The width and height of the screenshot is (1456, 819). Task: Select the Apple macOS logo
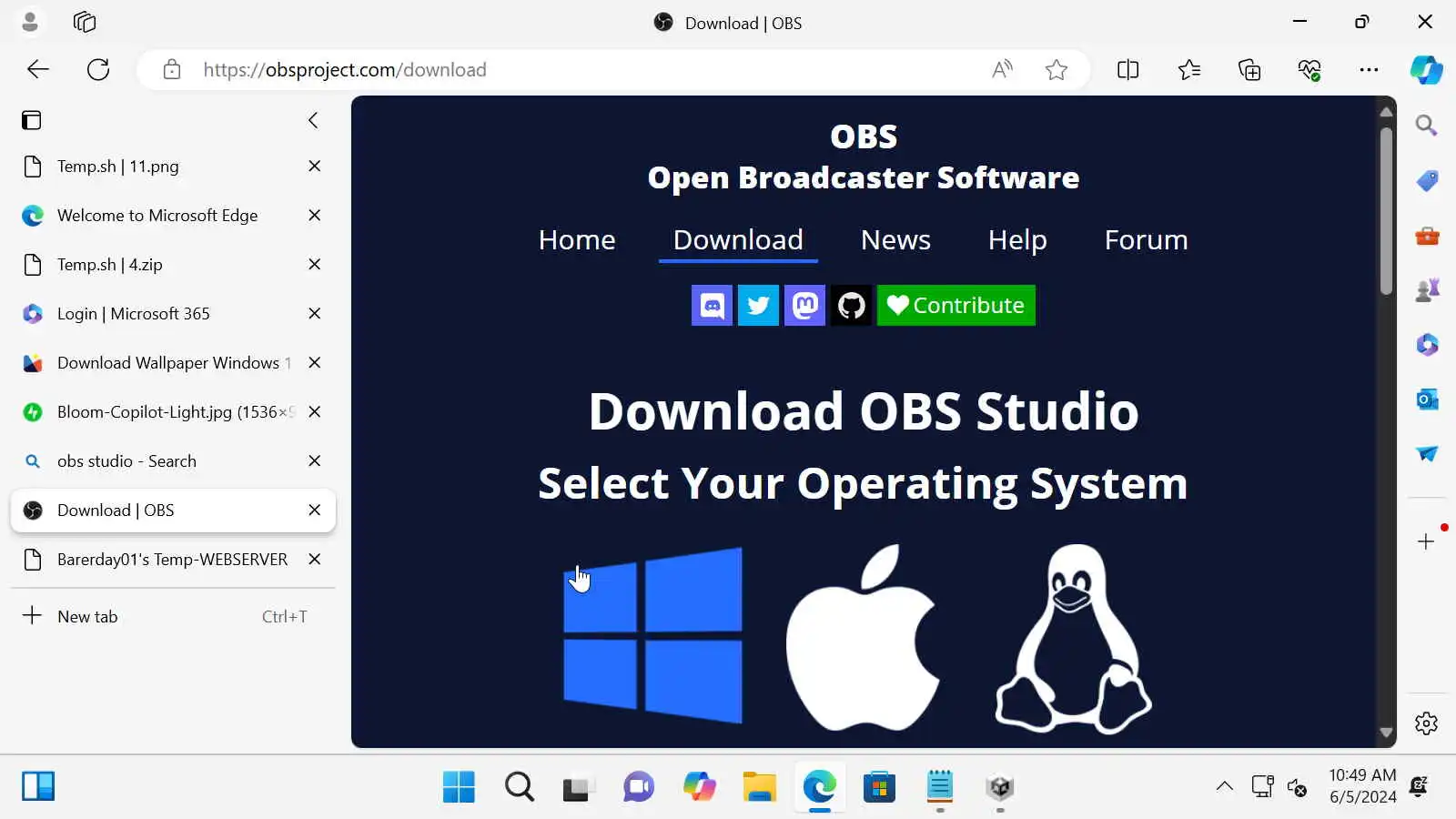(863, 637)
